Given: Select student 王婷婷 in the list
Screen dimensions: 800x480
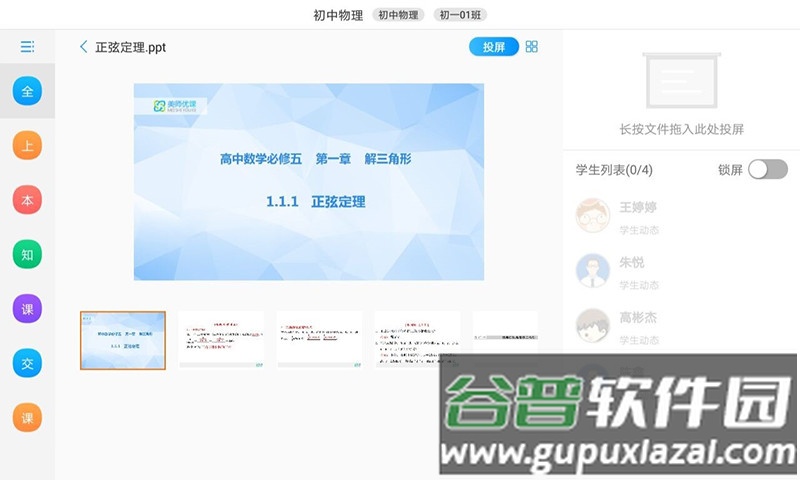Looking at the screenshot, I should [x=640, y=216].
